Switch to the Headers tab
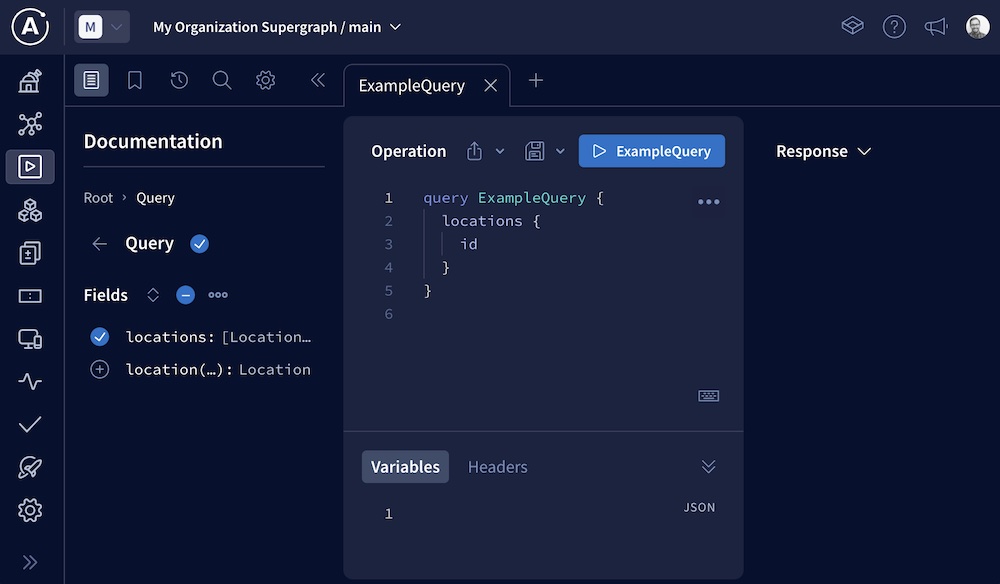This screenshot has width=1000, height=584. click(497, 466)
